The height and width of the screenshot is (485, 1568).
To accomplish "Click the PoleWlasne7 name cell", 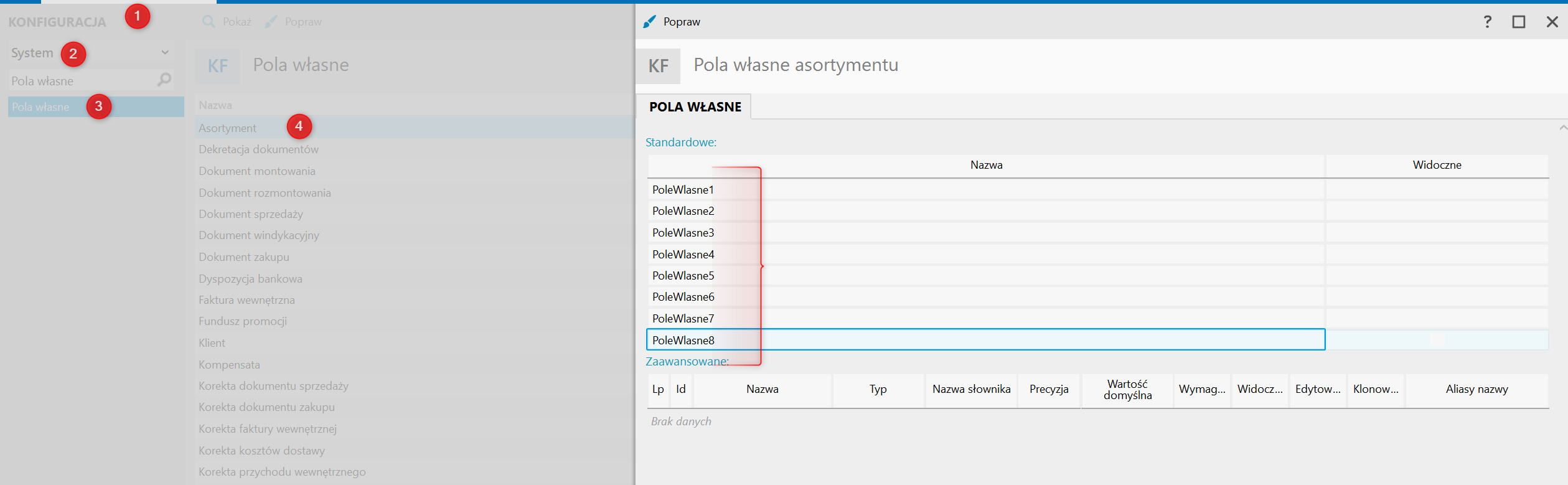I will pos(986,318).
